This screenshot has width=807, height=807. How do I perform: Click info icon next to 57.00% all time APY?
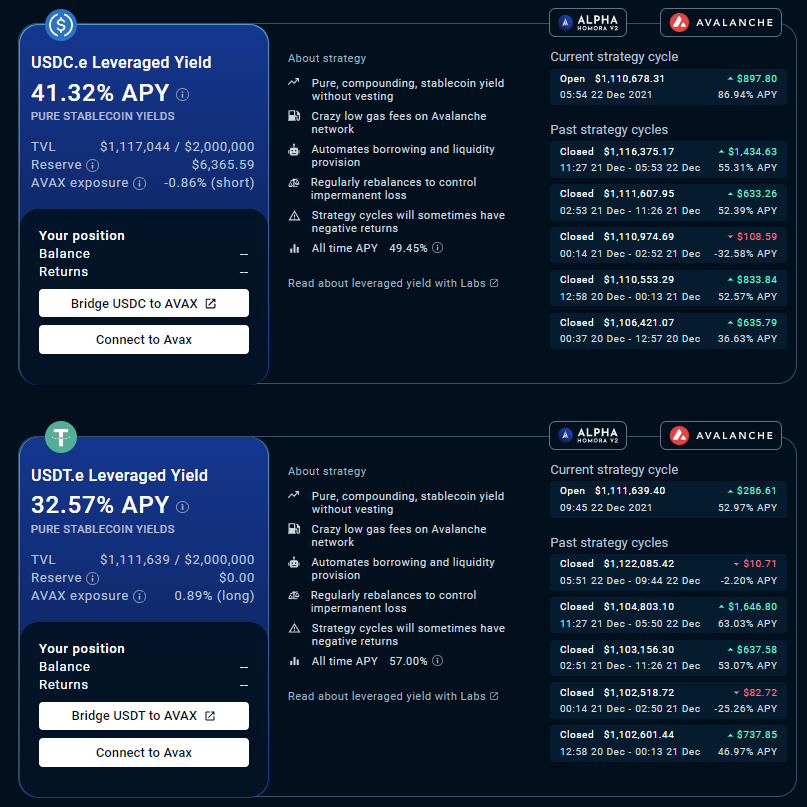pyautogui.click(x=437, y=661)
